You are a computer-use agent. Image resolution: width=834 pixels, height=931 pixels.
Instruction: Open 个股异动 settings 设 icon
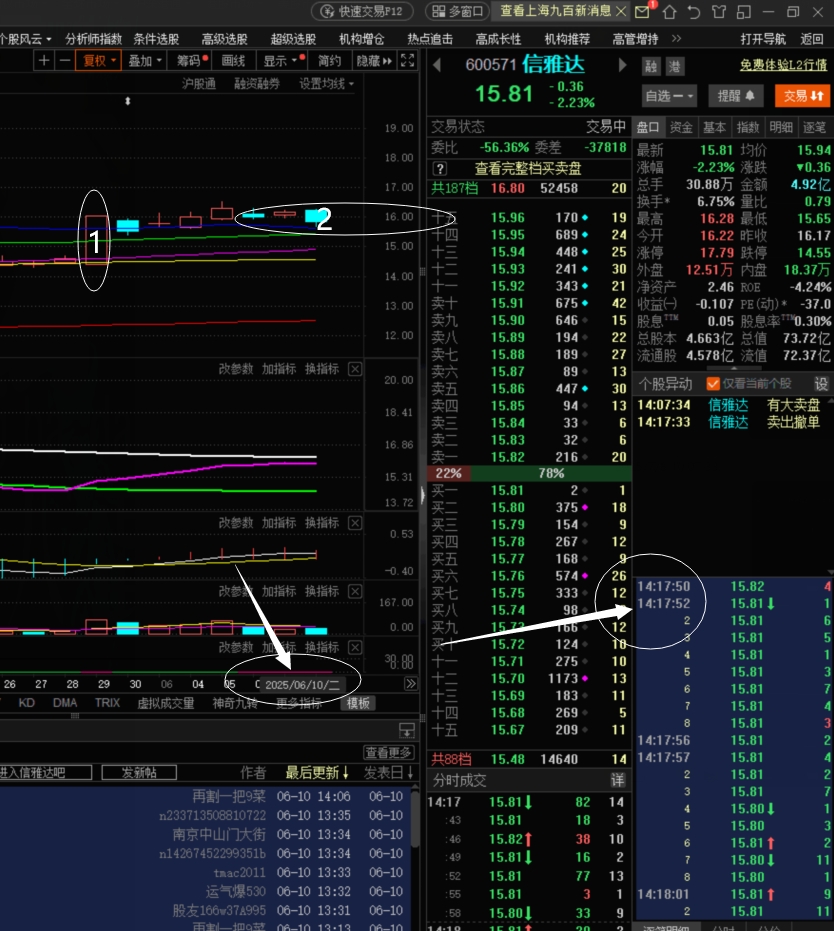821,384
